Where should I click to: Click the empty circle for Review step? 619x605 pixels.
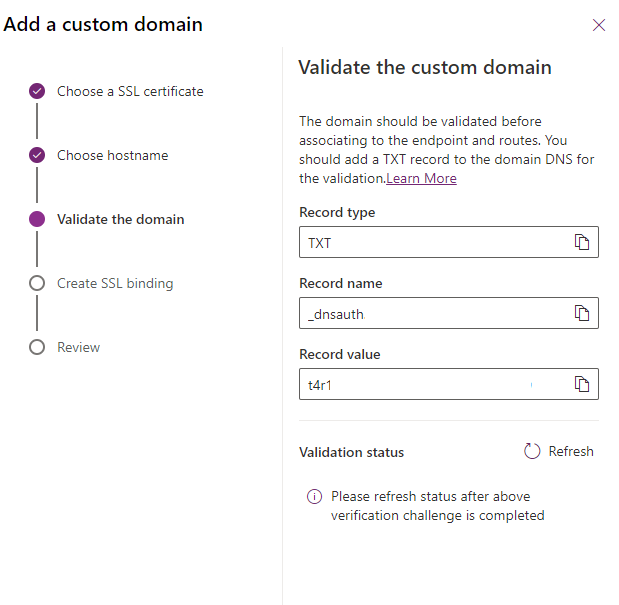pos(37,347)
